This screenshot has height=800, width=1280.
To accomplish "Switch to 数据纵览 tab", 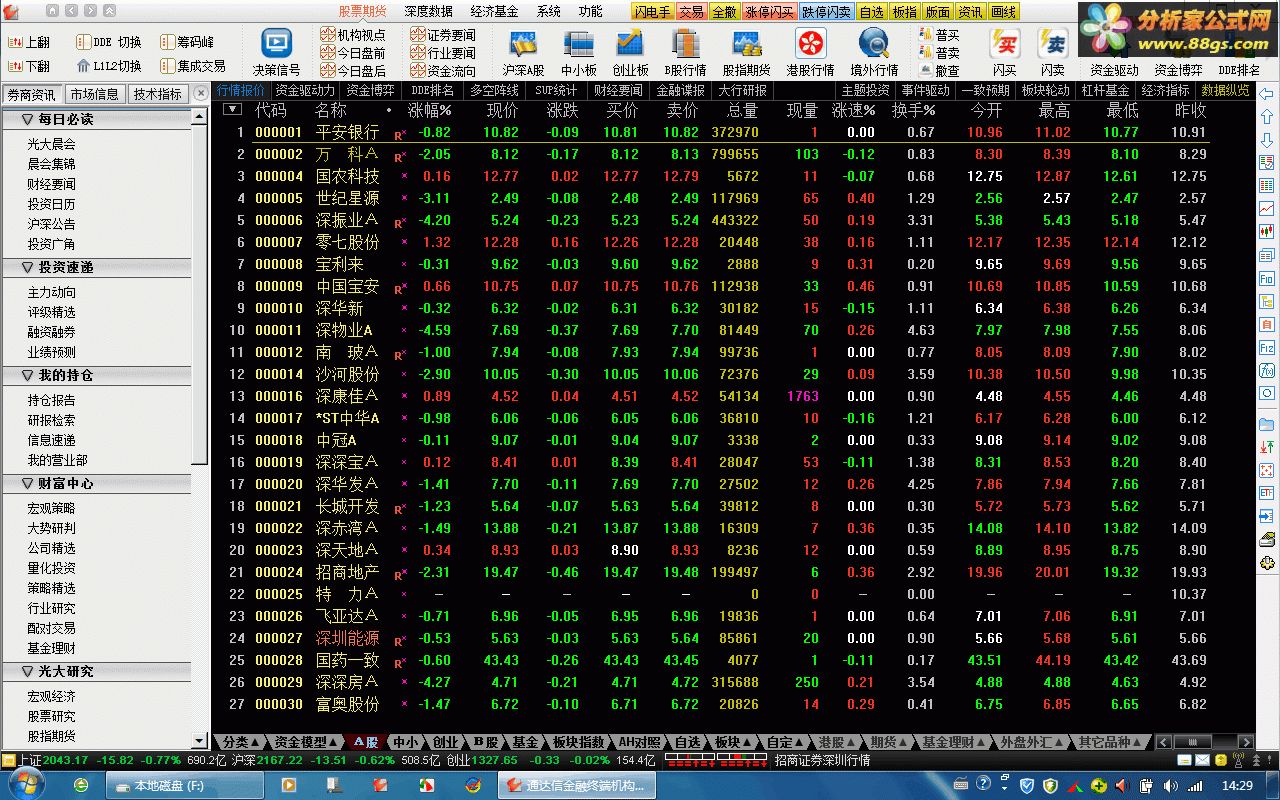I will [x=1226, y=90].
